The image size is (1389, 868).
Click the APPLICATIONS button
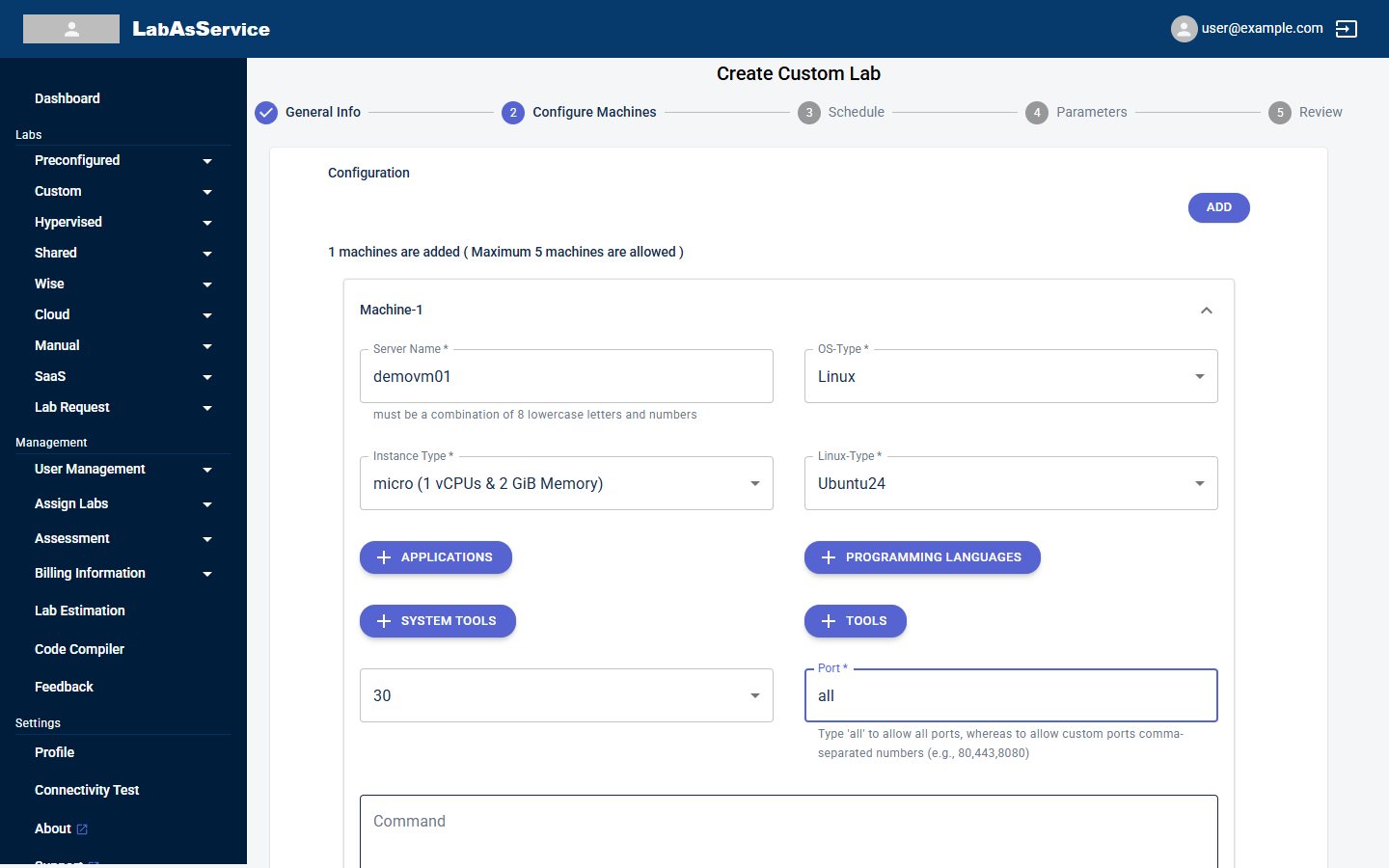click(436, 557)
